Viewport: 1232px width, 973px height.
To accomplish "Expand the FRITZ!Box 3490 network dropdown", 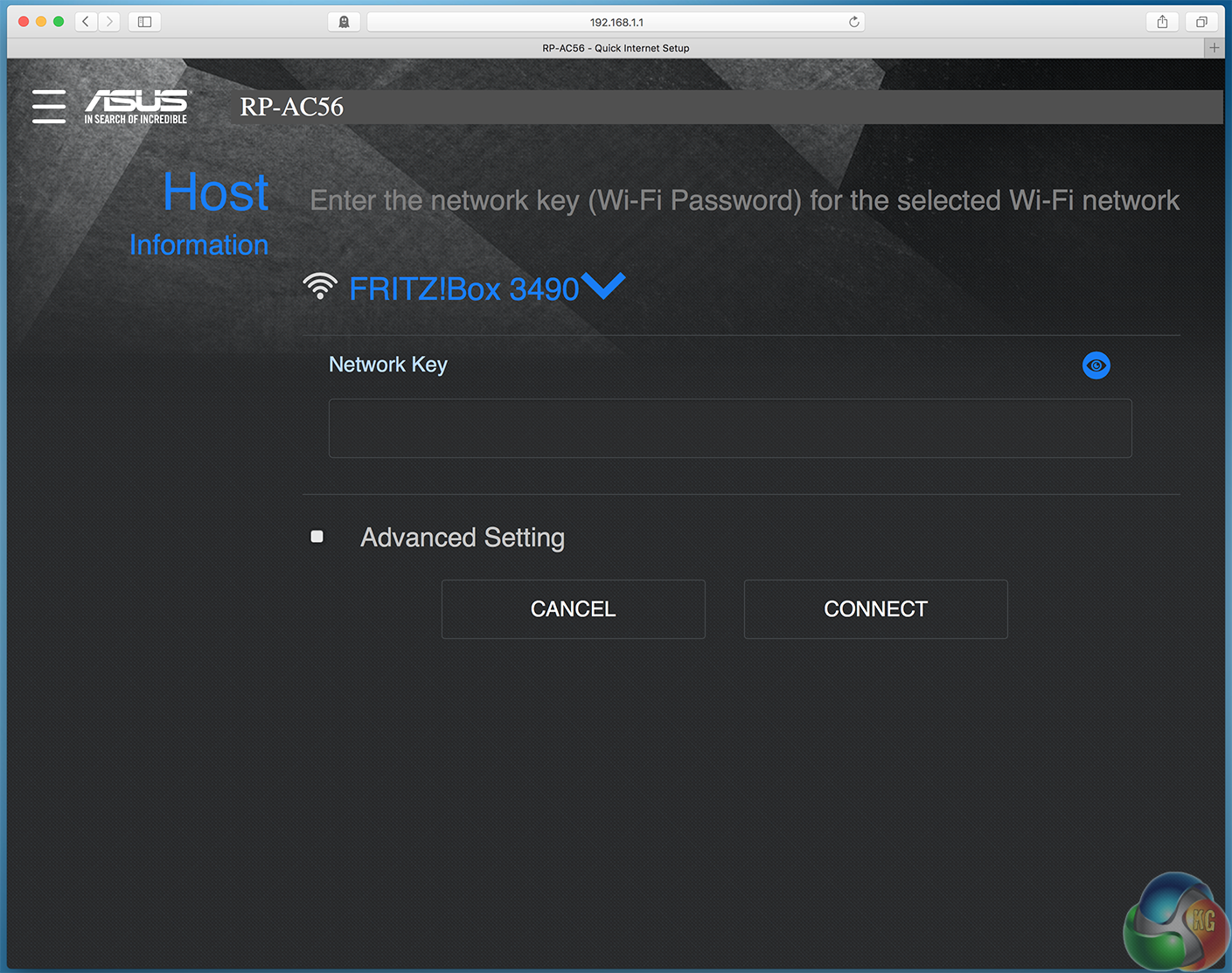I will (603, 286).
